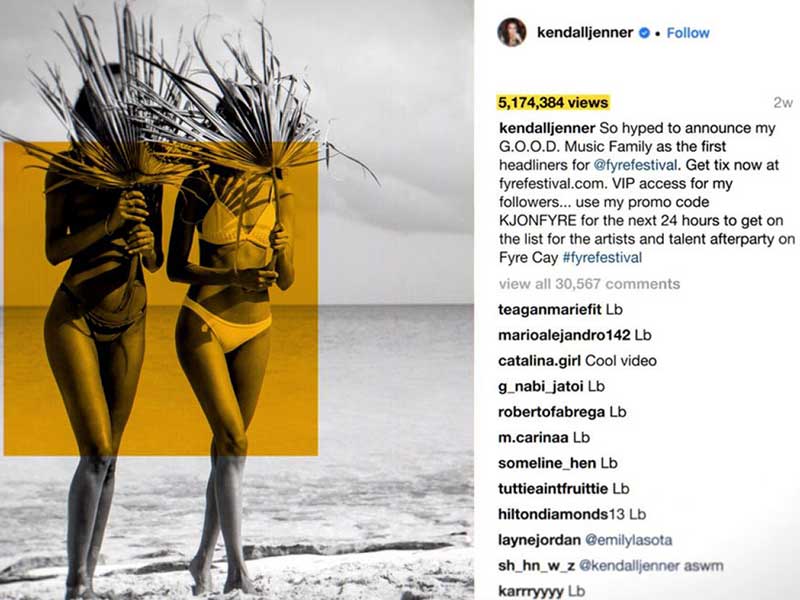Image resolution: width=800 pixels, height=600 pixels.
Task: Expand view all 30,567 comments
Action: (589, 284)
